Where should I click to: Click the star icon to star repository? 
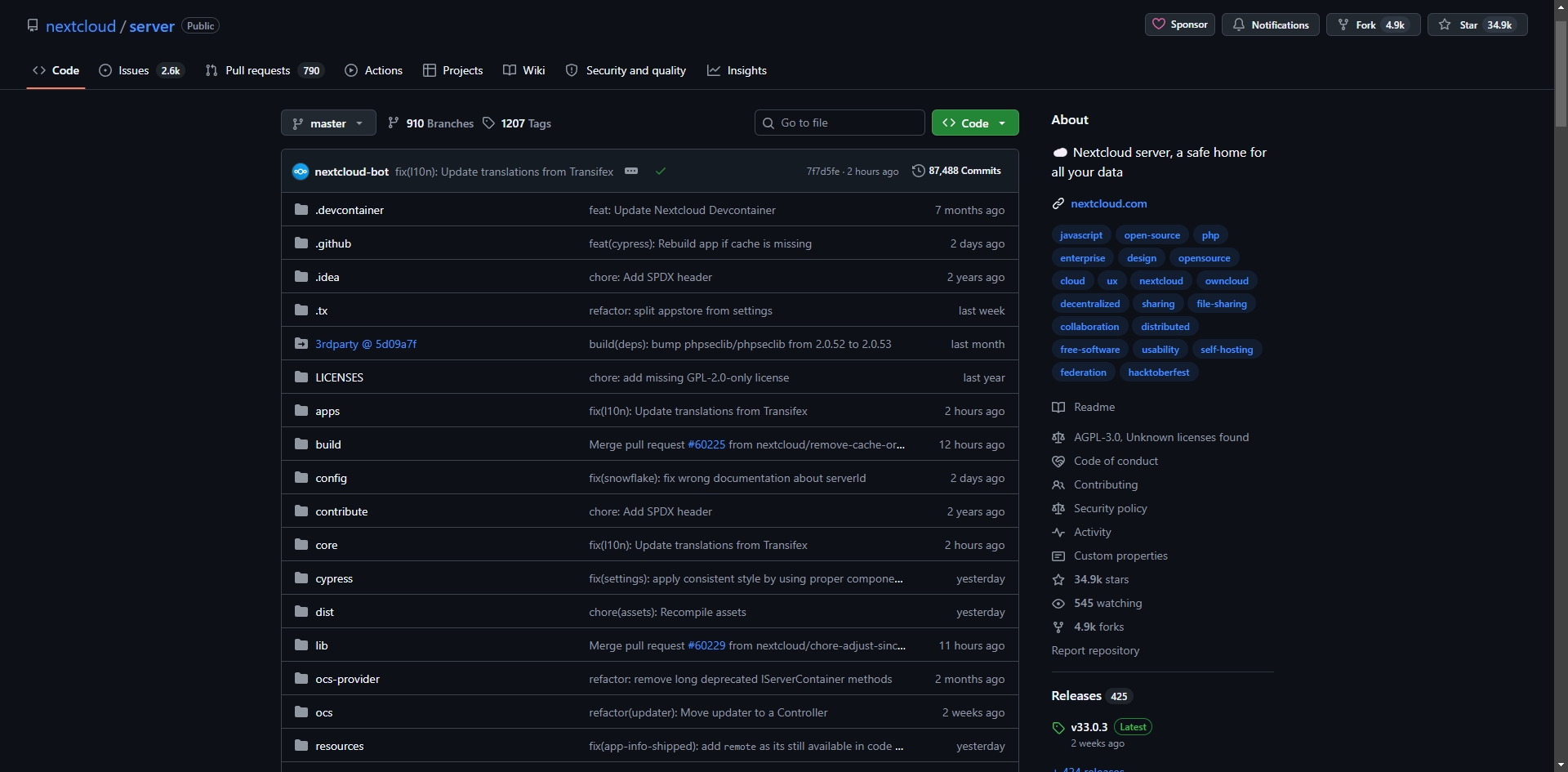(x=1445, y=25)
